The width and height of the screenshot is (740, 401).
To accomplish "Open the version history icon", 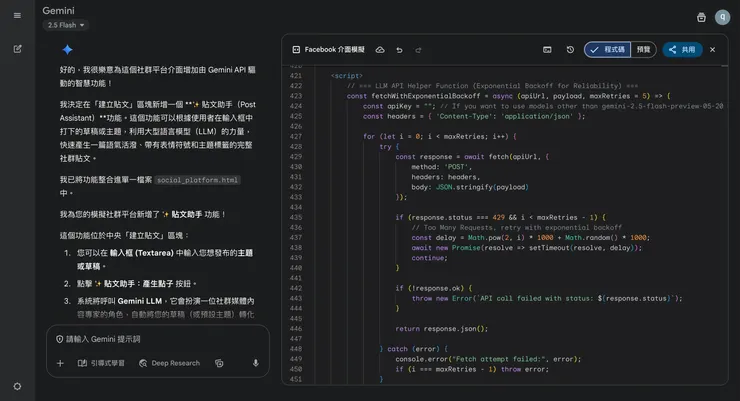I will [x=570, y=50].
